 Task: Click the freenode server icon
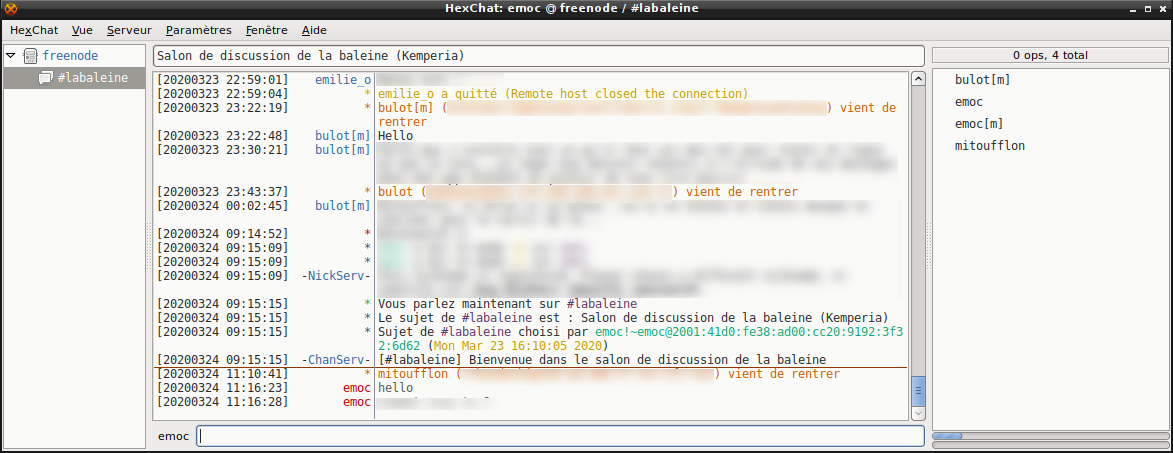30,55
